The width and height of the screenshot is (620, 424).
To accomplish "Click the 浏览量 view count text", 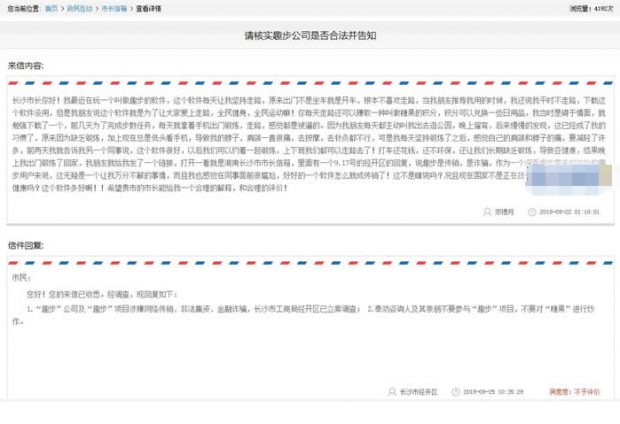I will coord(591,9).
